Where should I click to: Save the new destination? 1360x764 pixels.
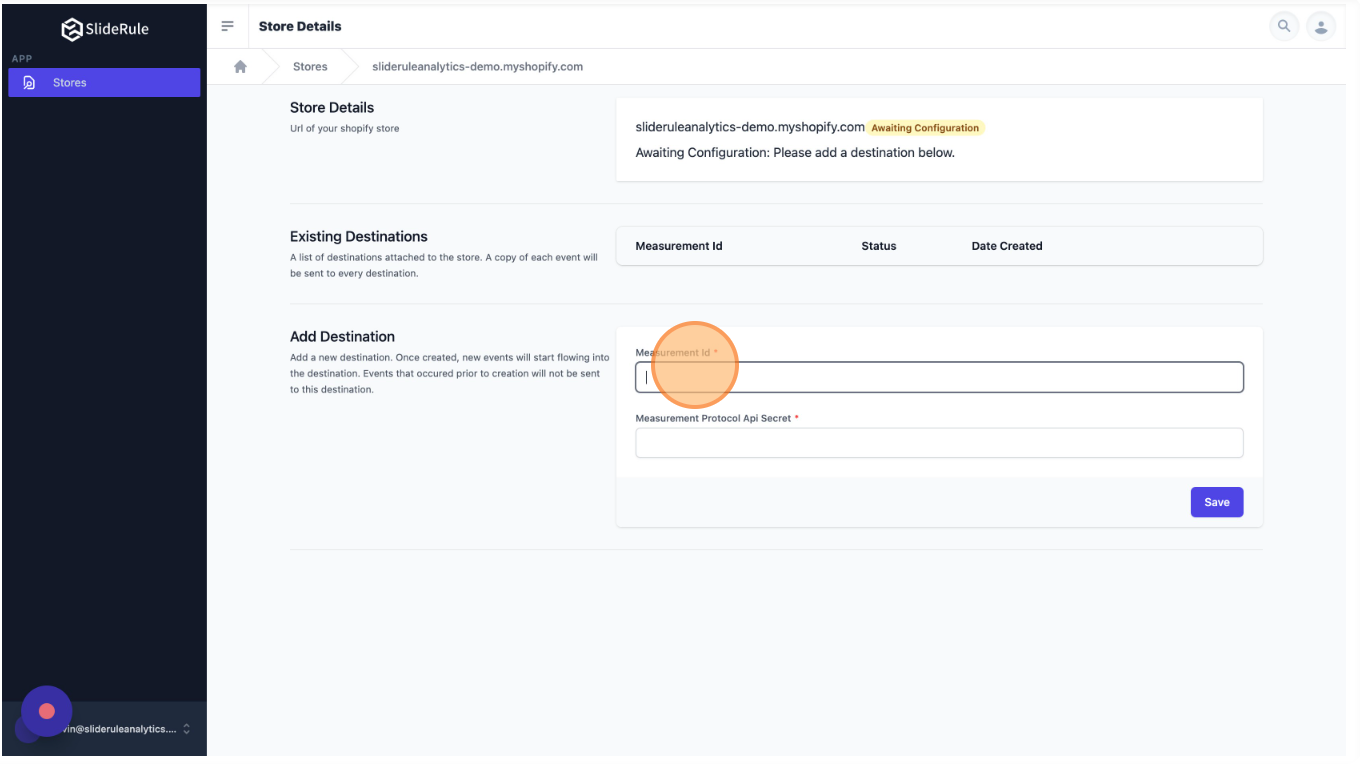[1217, 502]
